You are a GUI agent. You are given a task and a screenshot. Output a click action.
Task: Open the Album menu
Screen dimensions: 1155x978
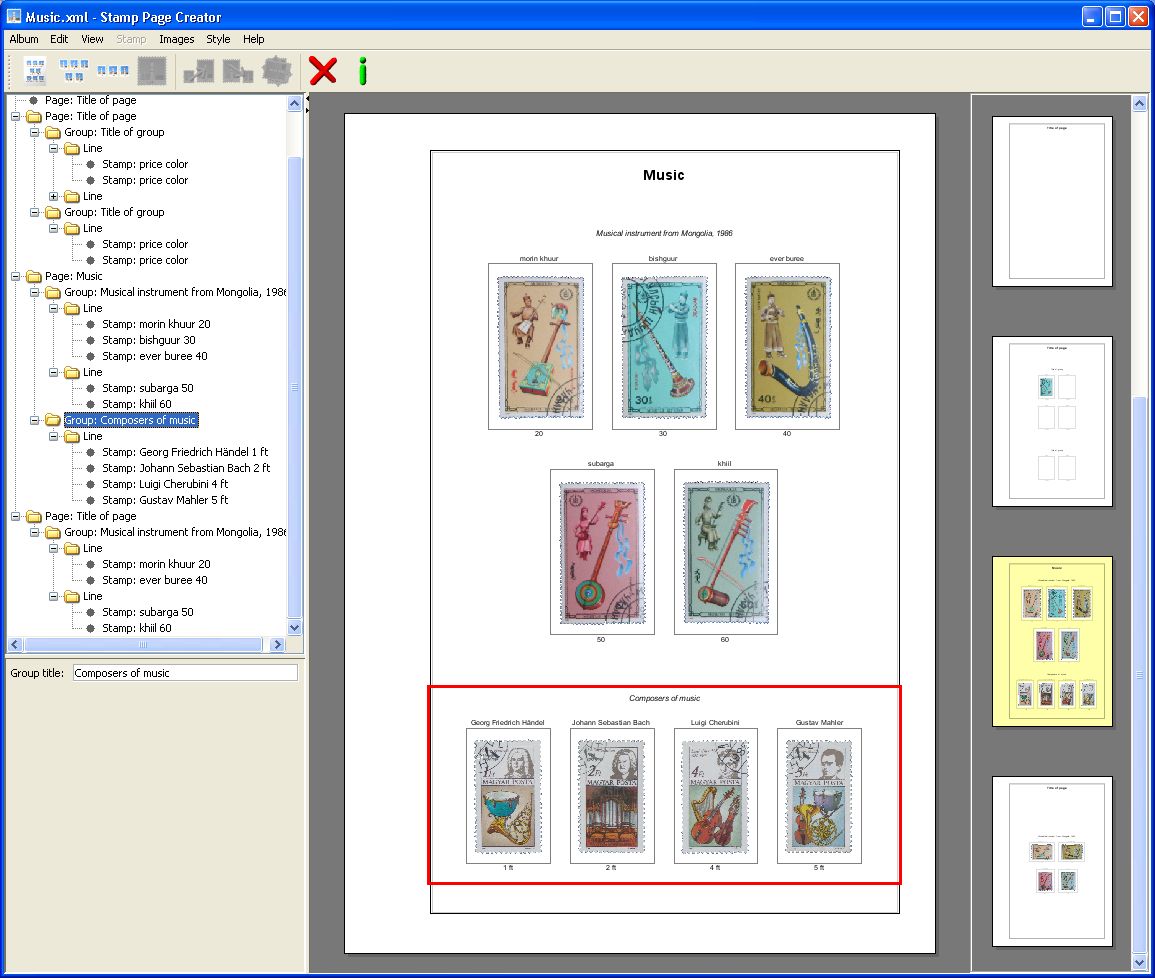click(x=23, y=39)
